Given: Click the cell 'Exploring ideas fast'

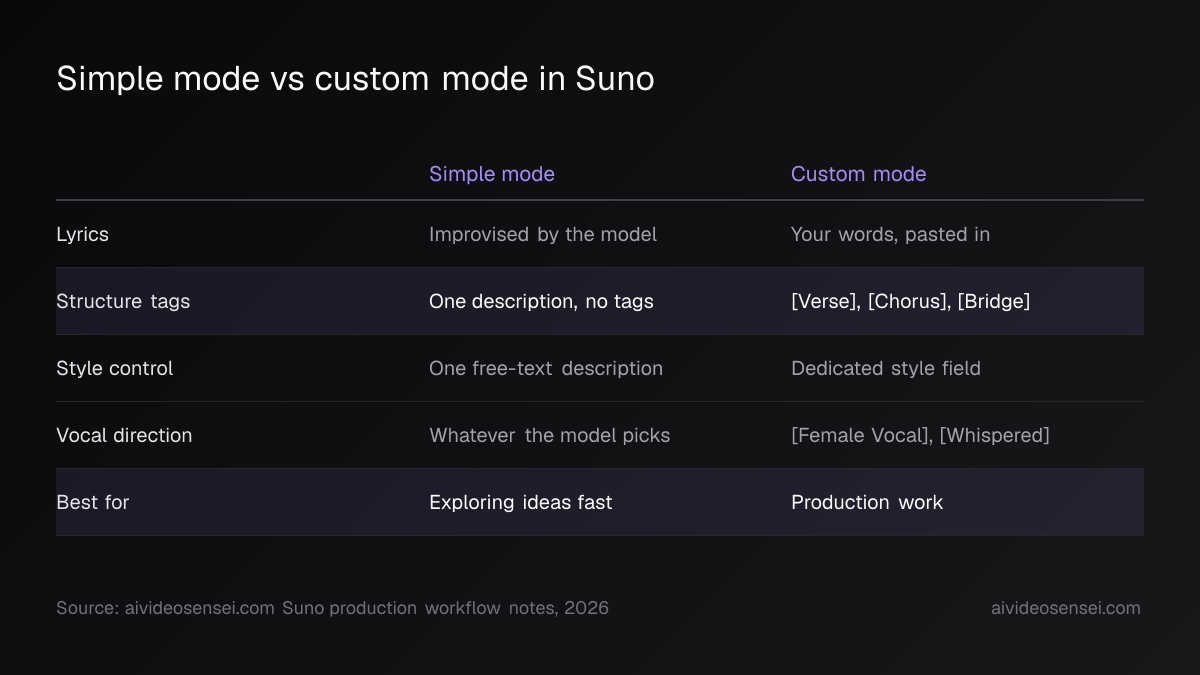Looking at the screenshot, I should click(x=520, y=502).
